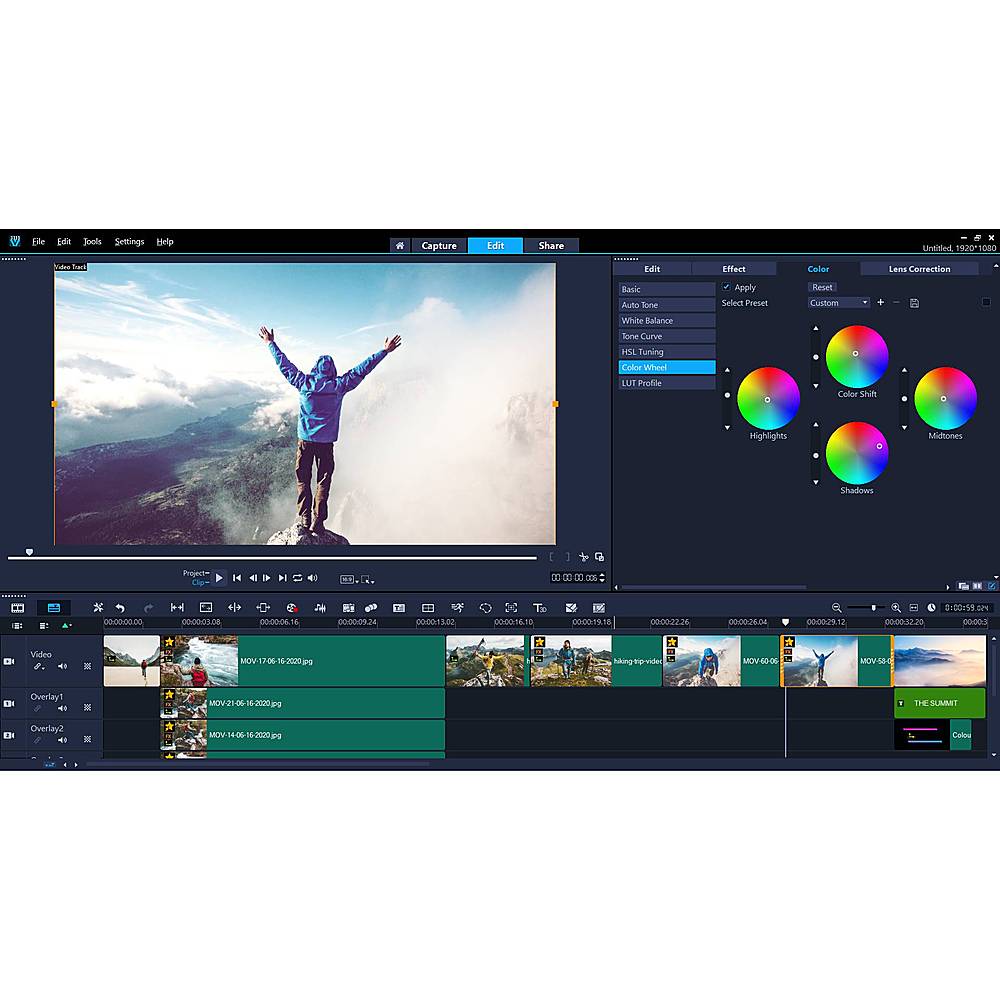
Task: Add a new preset with plus icon
Action: [880, 302]
